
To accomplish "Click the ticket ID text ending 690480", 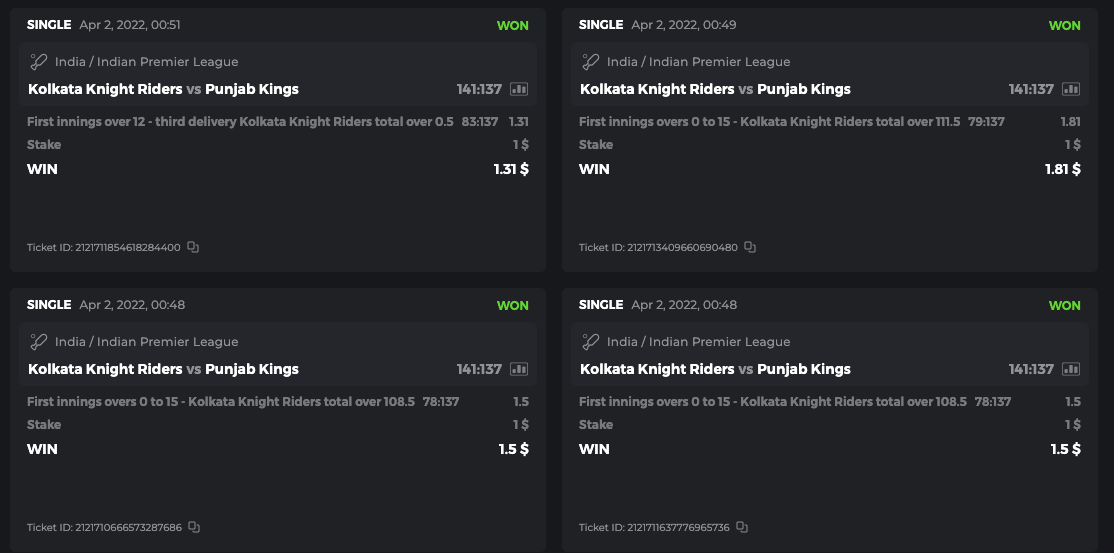I will coord(658,247).
